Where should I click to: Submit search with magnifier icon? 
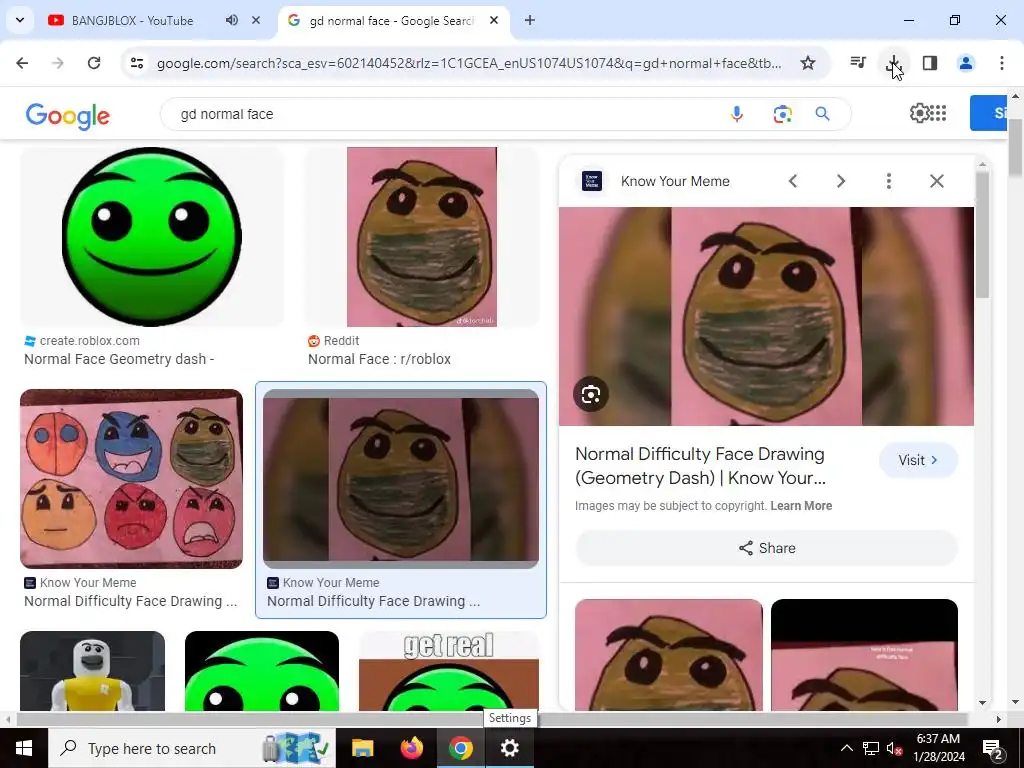[x=822, y=114]
